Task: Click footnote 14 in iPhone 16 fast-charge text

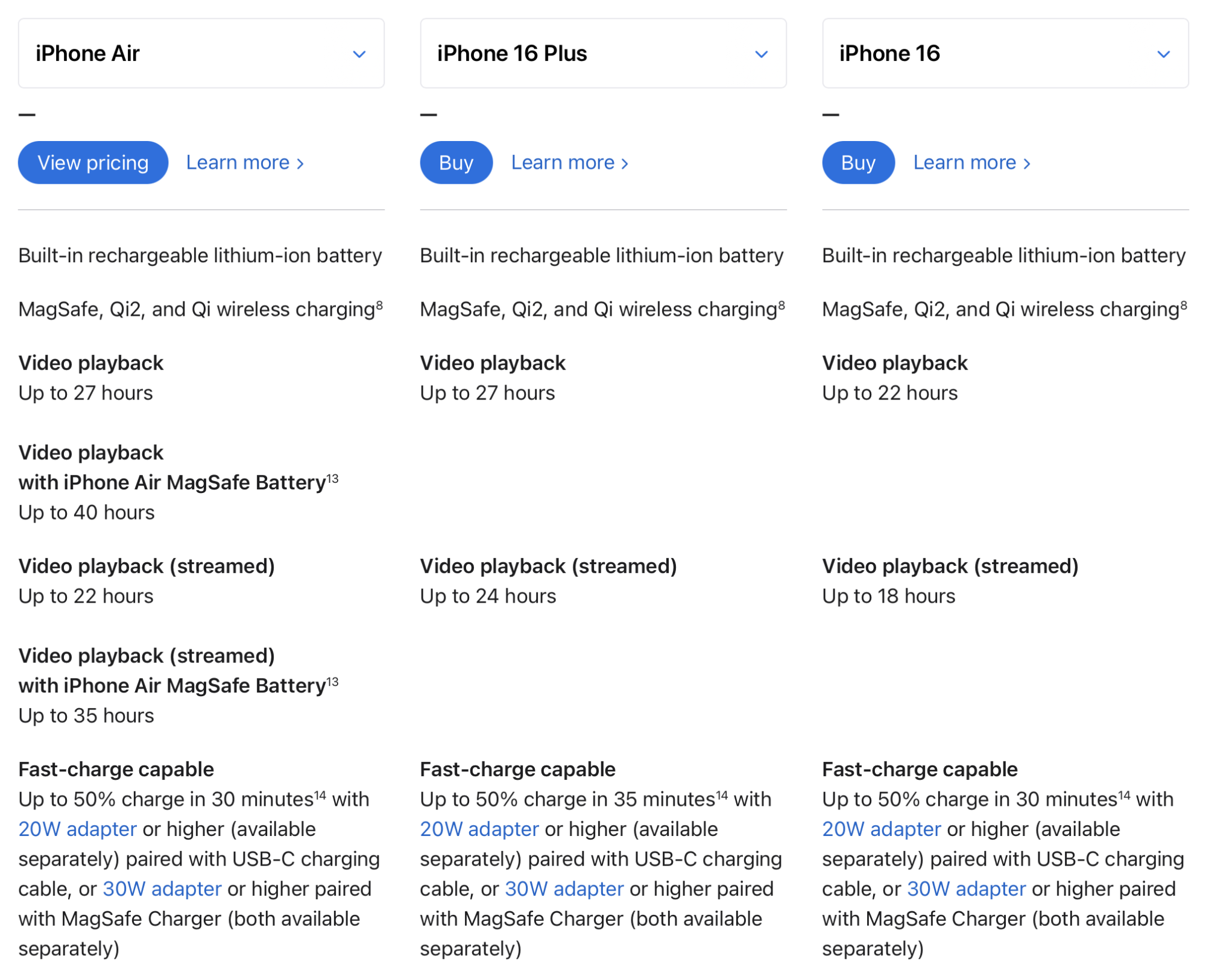Action: tap(1124, 796)
